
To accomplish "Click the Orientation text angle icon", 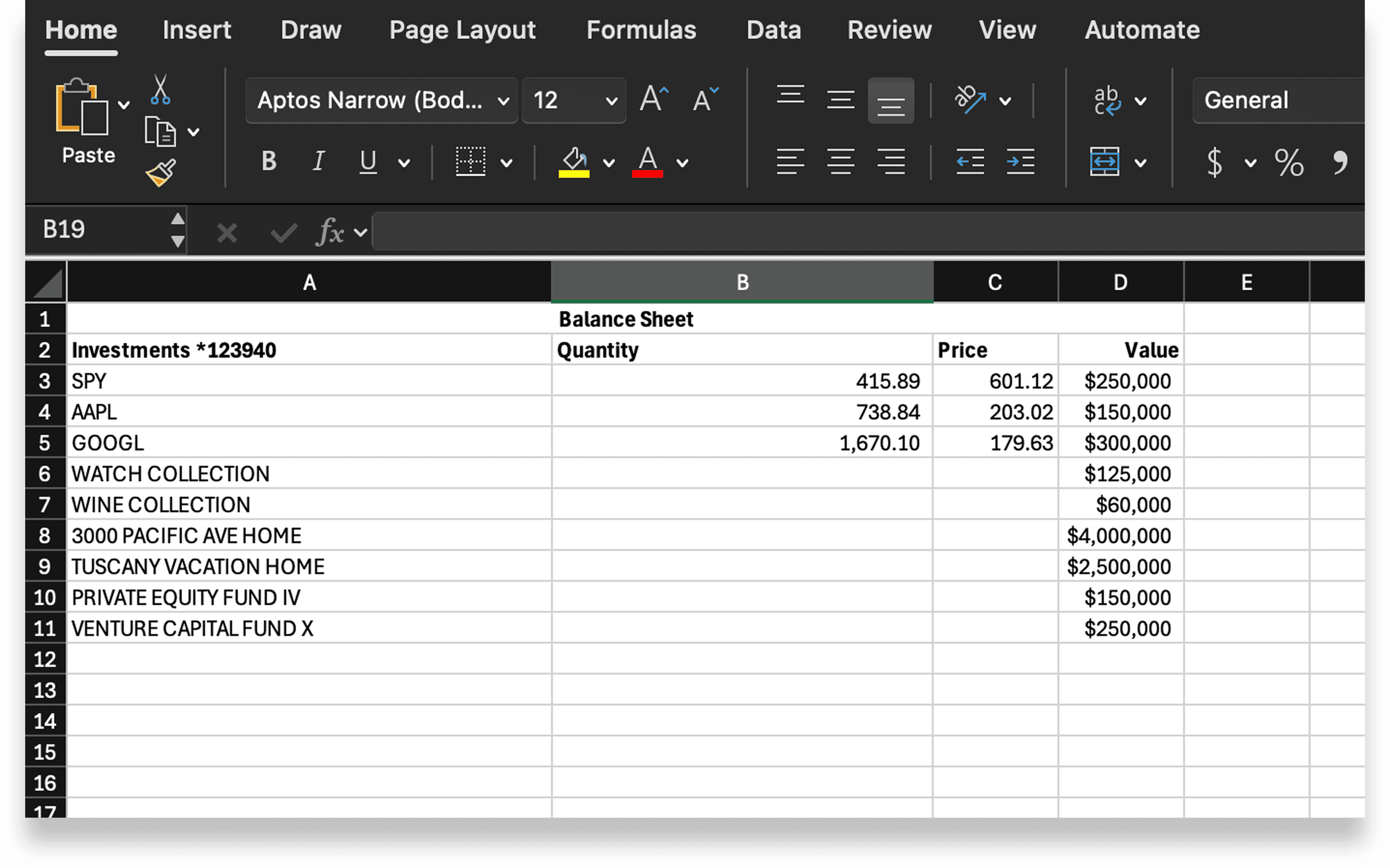I will 970,100.
